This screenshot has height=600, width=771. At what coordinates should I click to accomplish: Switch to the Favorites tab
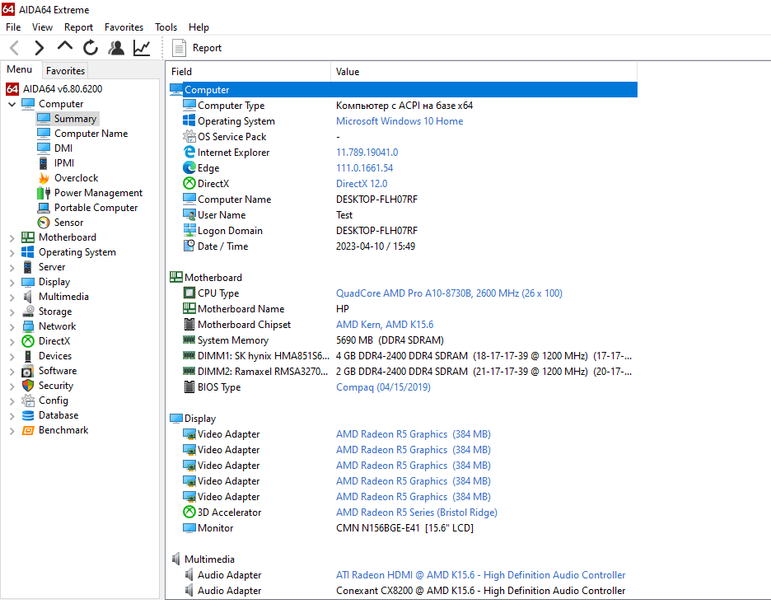coord(65,71)
